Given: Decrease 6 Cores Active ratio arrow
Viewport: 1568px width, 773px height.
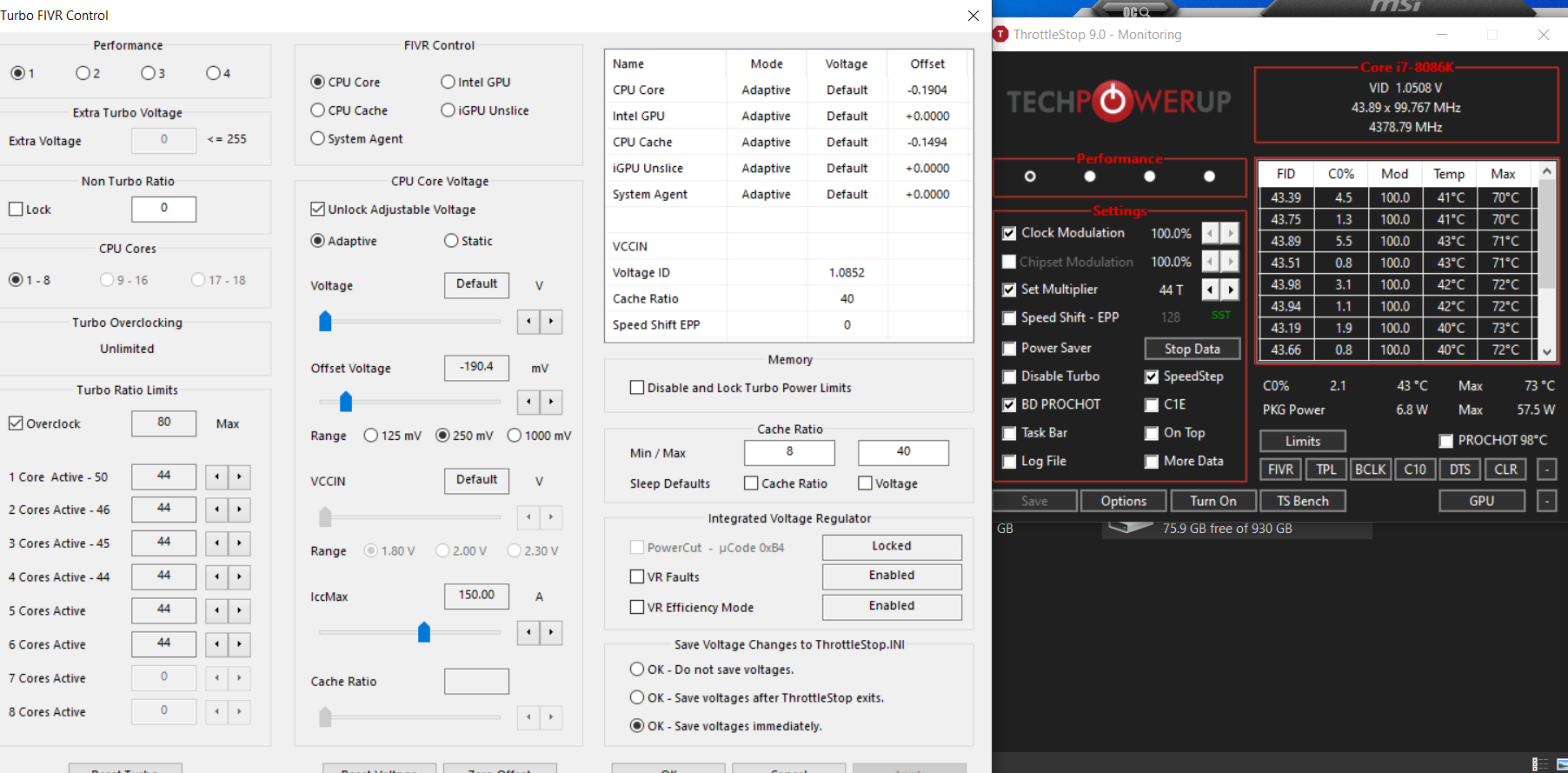Looking at the screenshot, I should click(x=217, y=644).
